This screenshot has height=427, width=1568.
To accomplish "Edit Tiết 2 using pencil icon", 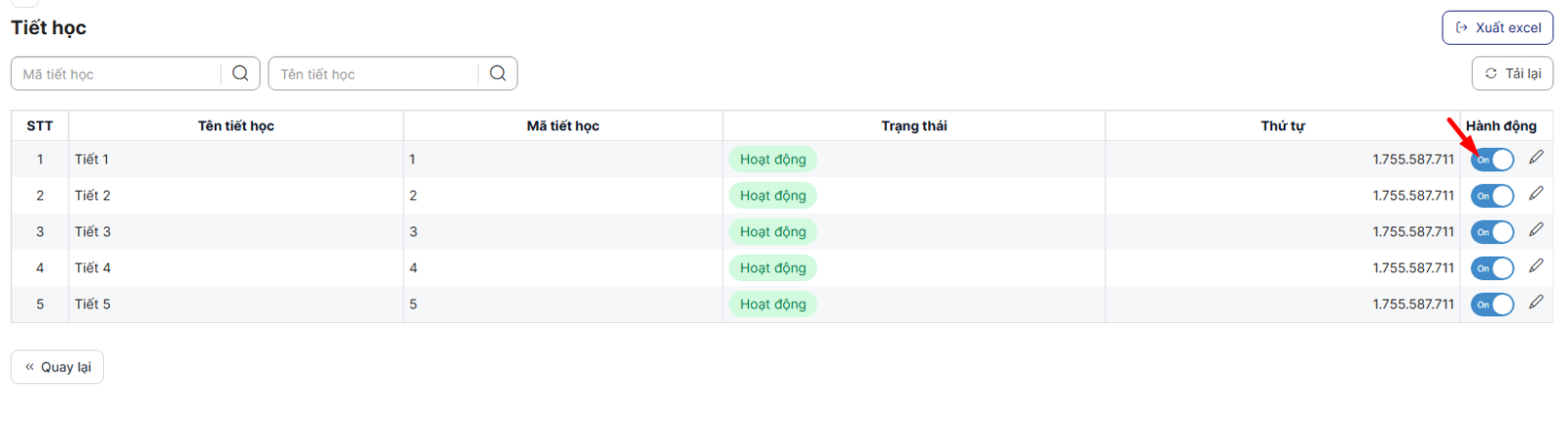I will pos(1536,194).
